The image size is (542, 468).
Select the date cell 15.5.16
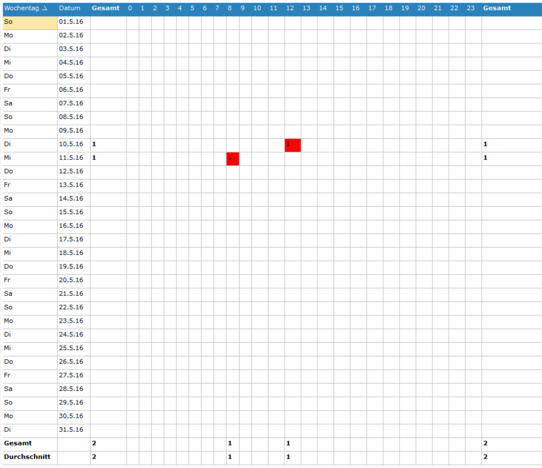[71, 212]
